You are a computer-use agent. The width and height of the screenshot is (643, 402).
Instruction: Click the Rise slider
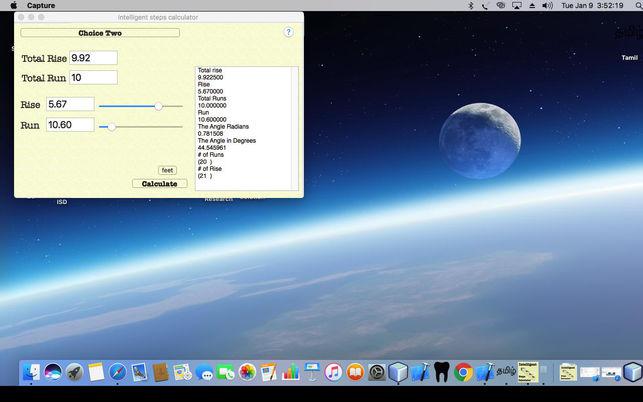pos(158,105)
